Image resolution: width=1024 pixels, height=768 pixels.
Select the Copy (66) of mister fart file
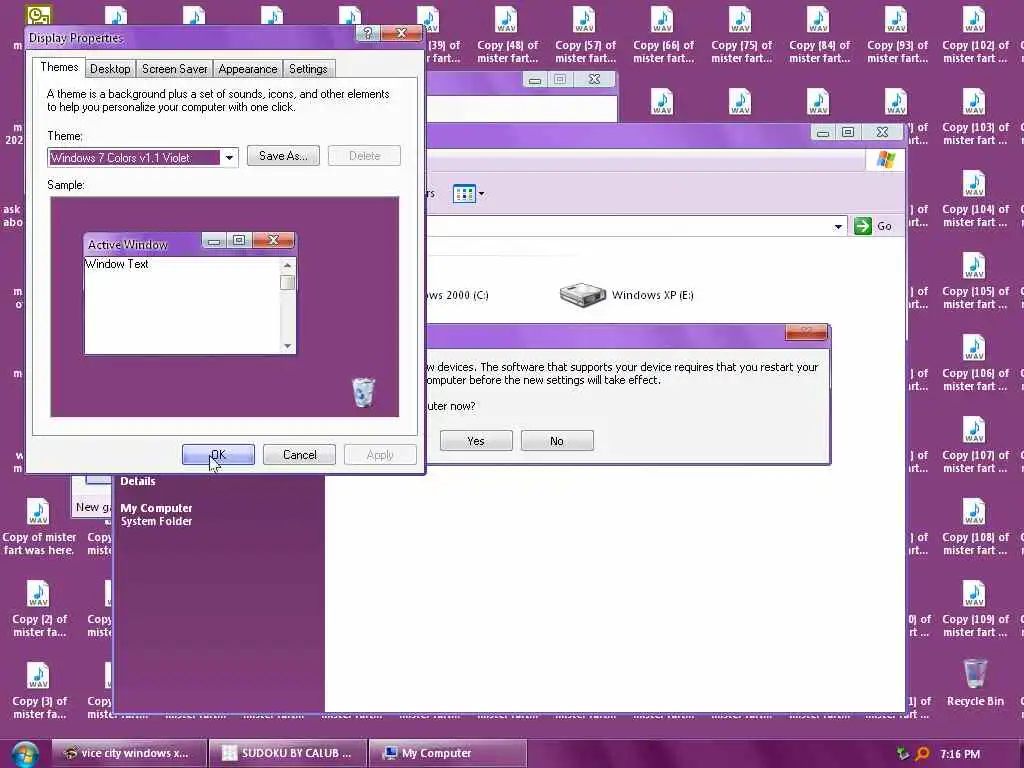[663, 36]
